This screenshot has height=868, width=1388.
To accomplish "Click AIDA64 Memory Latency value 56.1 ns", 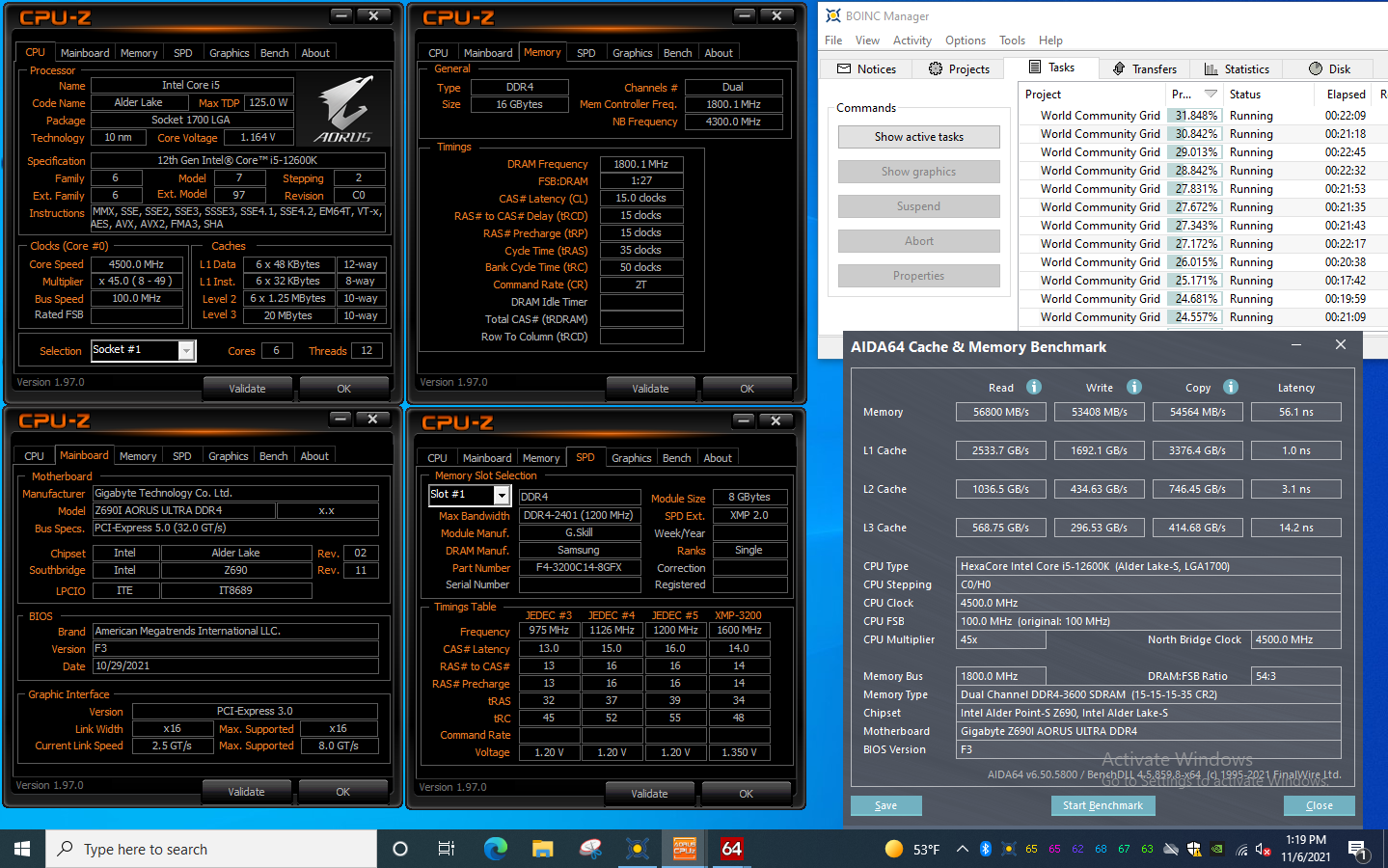I will [x=1295, y=412].
